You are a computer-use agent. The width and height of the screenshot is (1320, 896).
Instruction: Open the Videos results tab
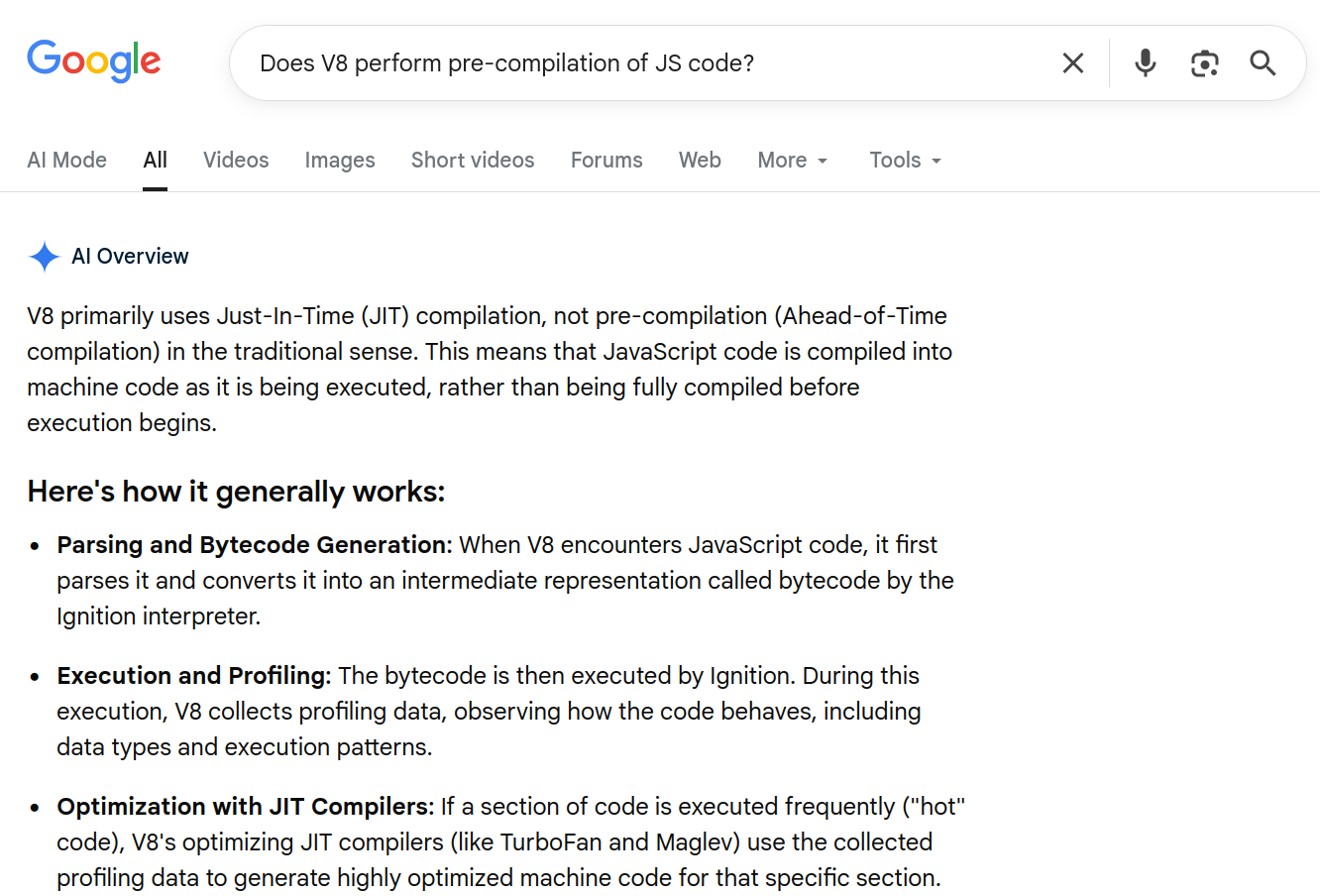click(x=236, y=161)
